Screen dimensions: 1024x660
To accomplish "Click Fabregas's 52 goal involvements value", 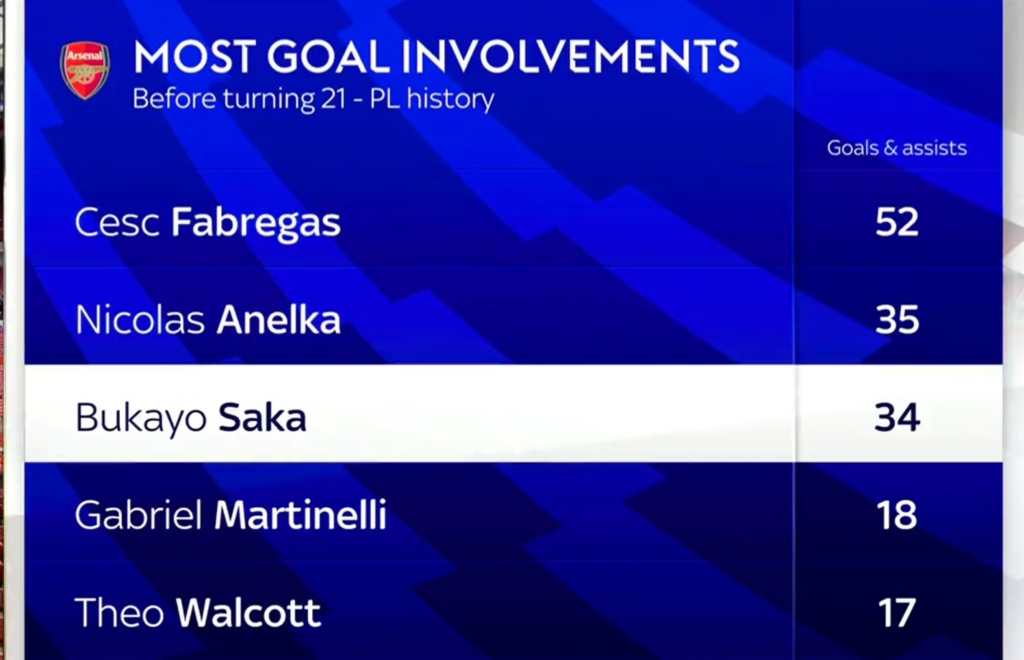I will pos(897,222).
